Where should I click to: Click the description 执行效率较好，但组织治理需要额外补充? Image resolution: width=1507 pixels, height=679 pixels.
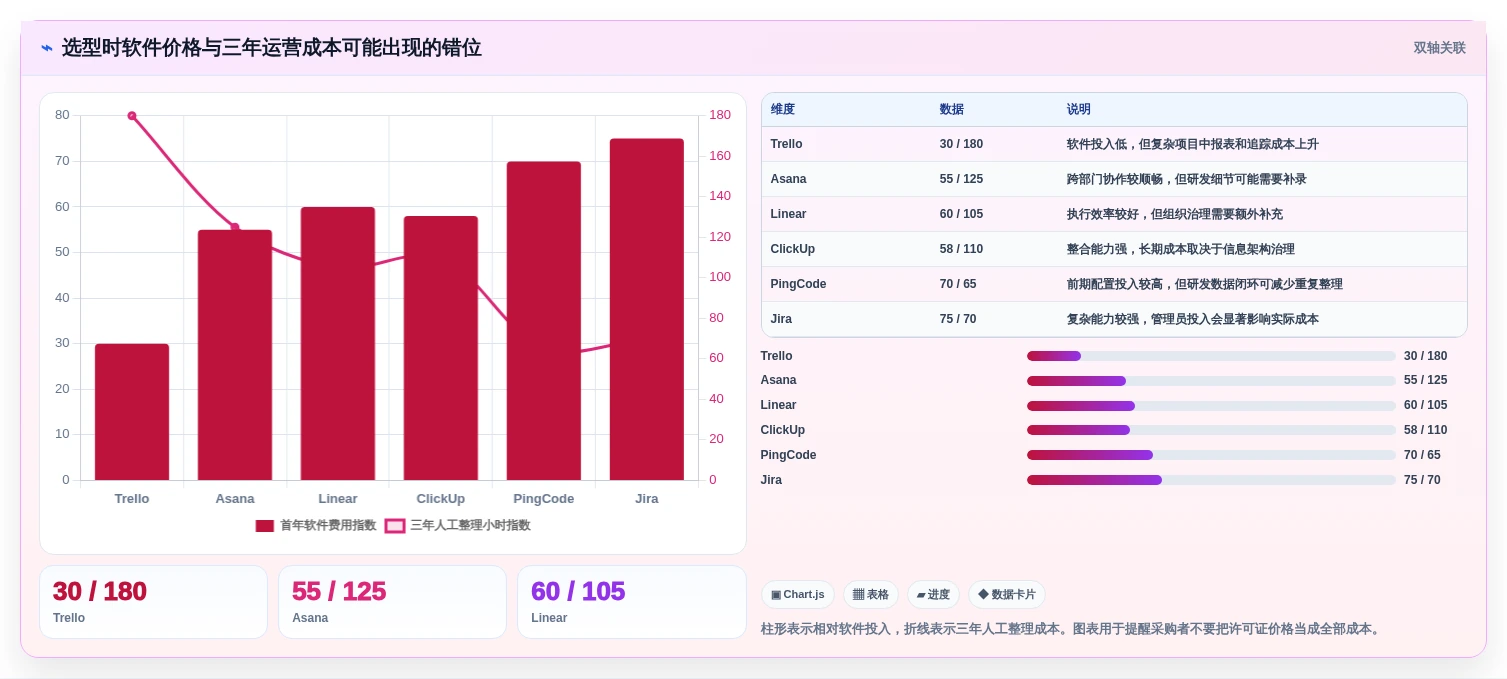tap(1175, 214)
